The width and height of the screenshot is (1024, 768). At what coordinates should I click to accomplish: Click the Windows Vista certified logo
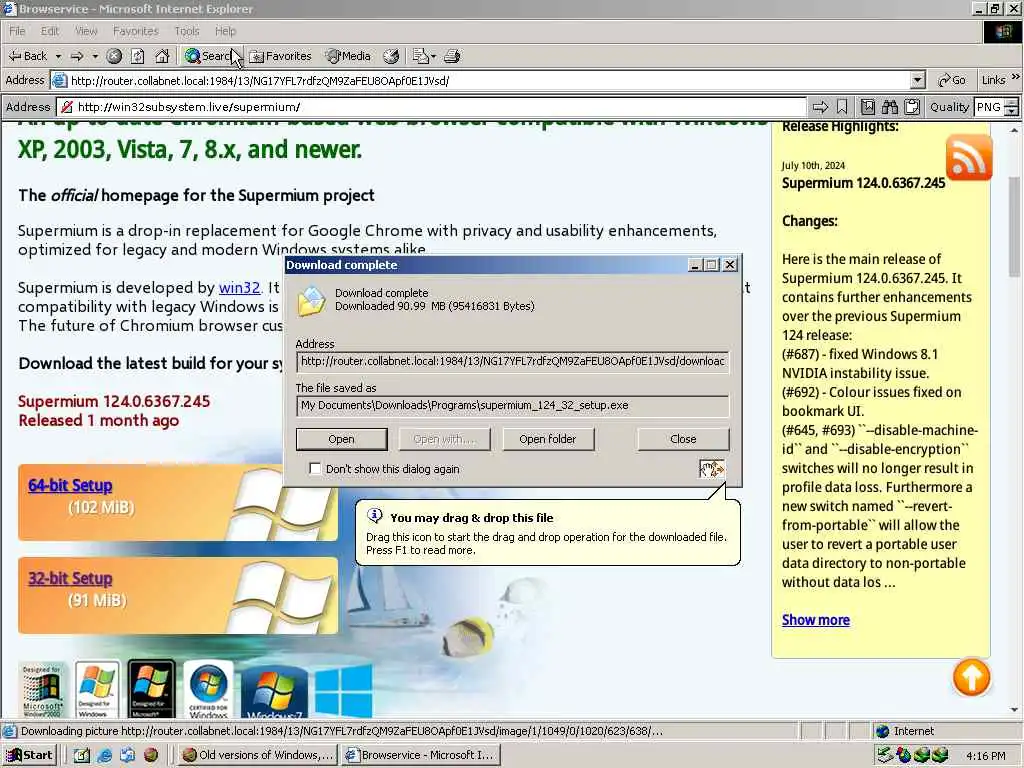208,690
